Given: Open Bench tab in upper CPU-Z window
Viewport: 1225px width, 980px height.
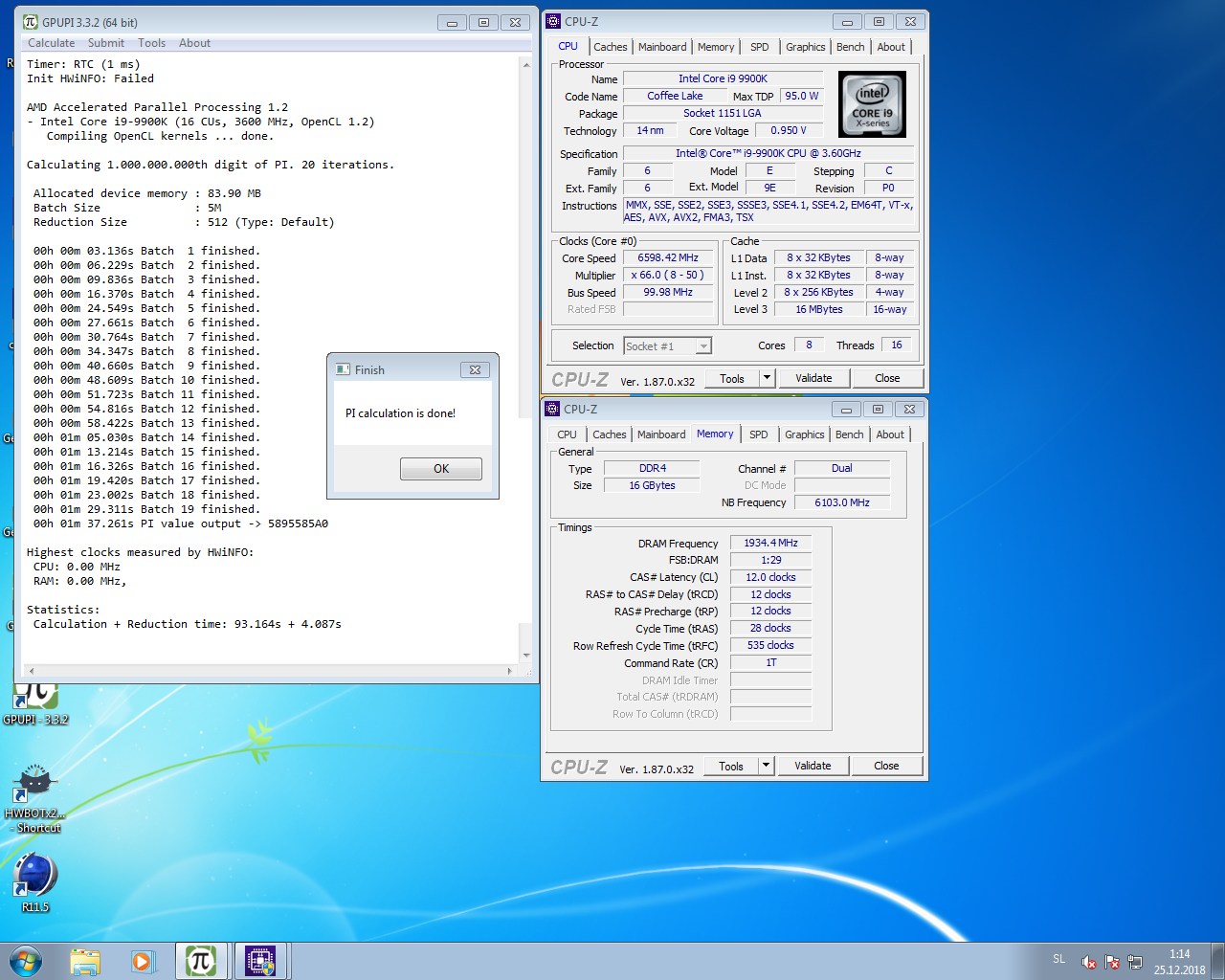Looking at the screenshot, I should [850, 47].
